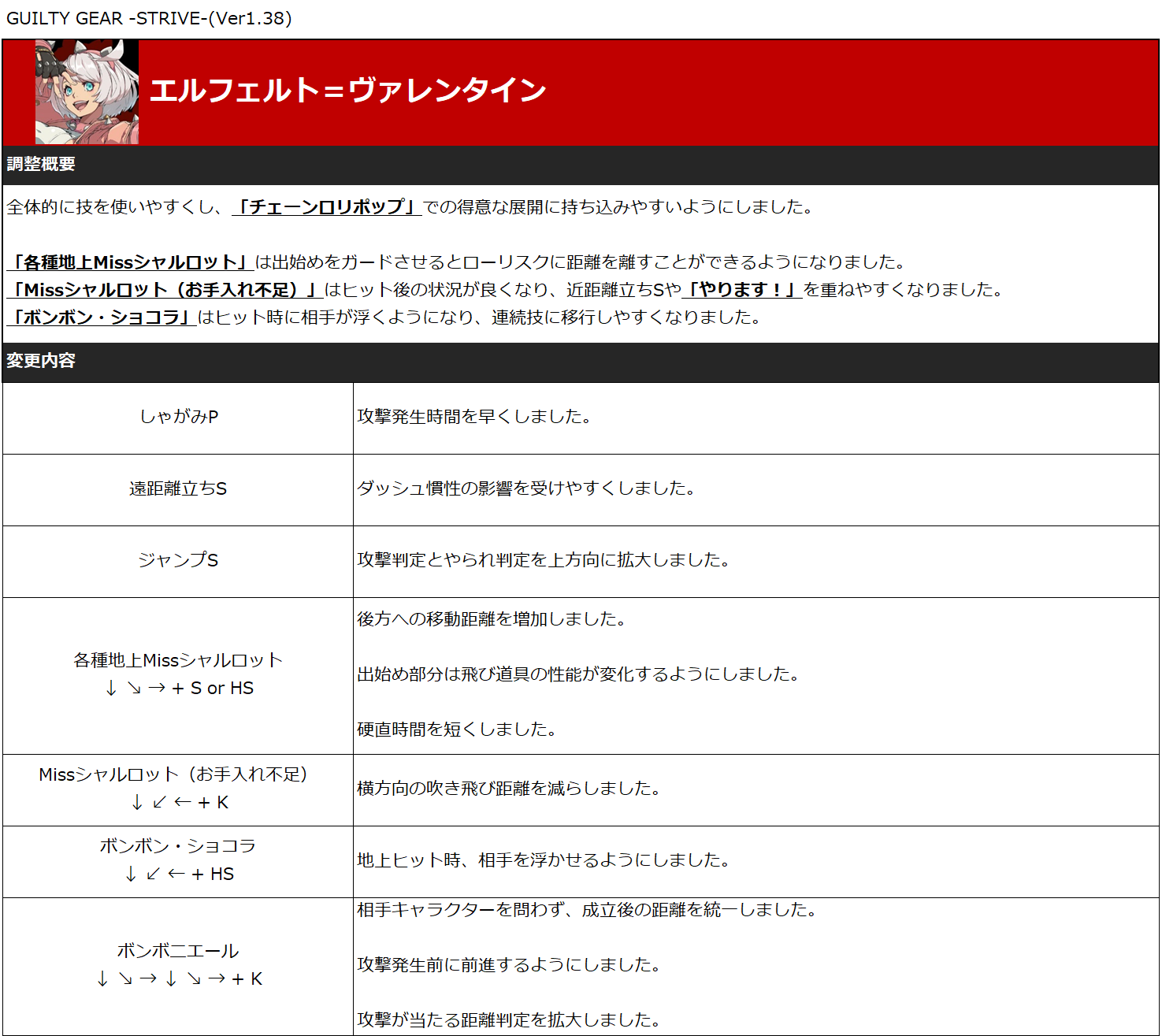Click the underlined 「Missシャルロット（お手入れ不足）」 term in the overview

[x=165, y=290]
